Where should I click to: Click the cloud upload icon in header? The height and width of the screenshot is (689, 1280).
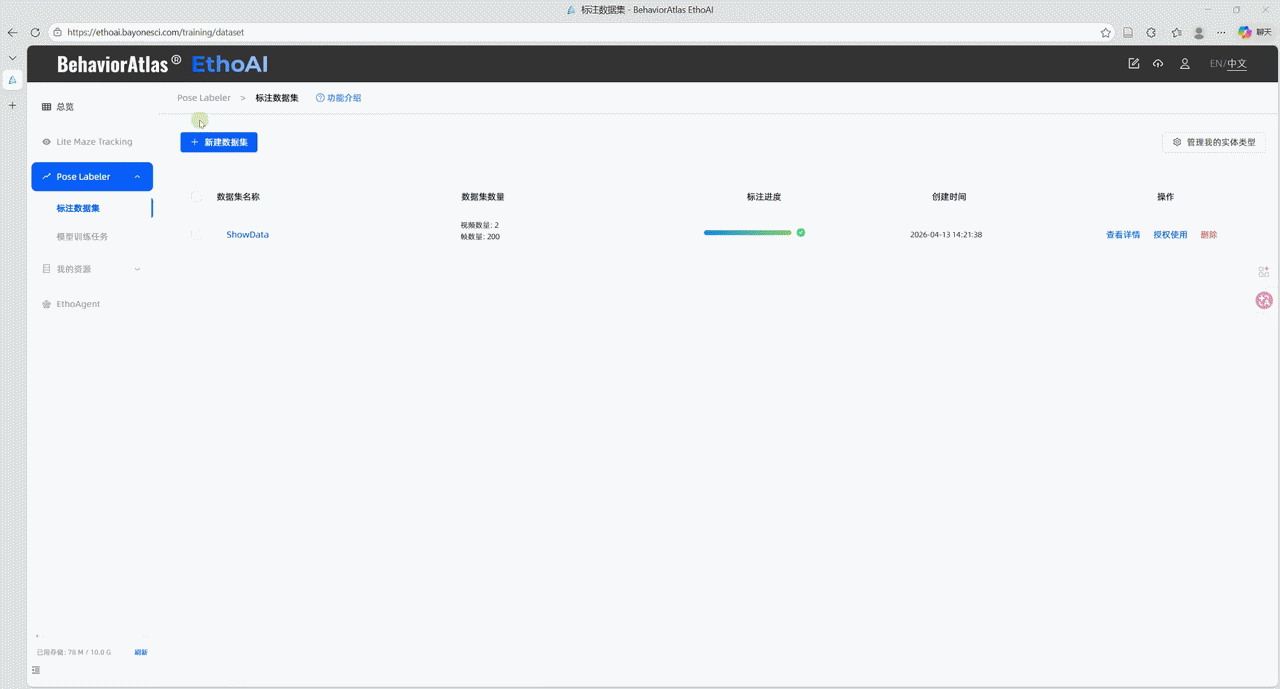[1158, 64]
